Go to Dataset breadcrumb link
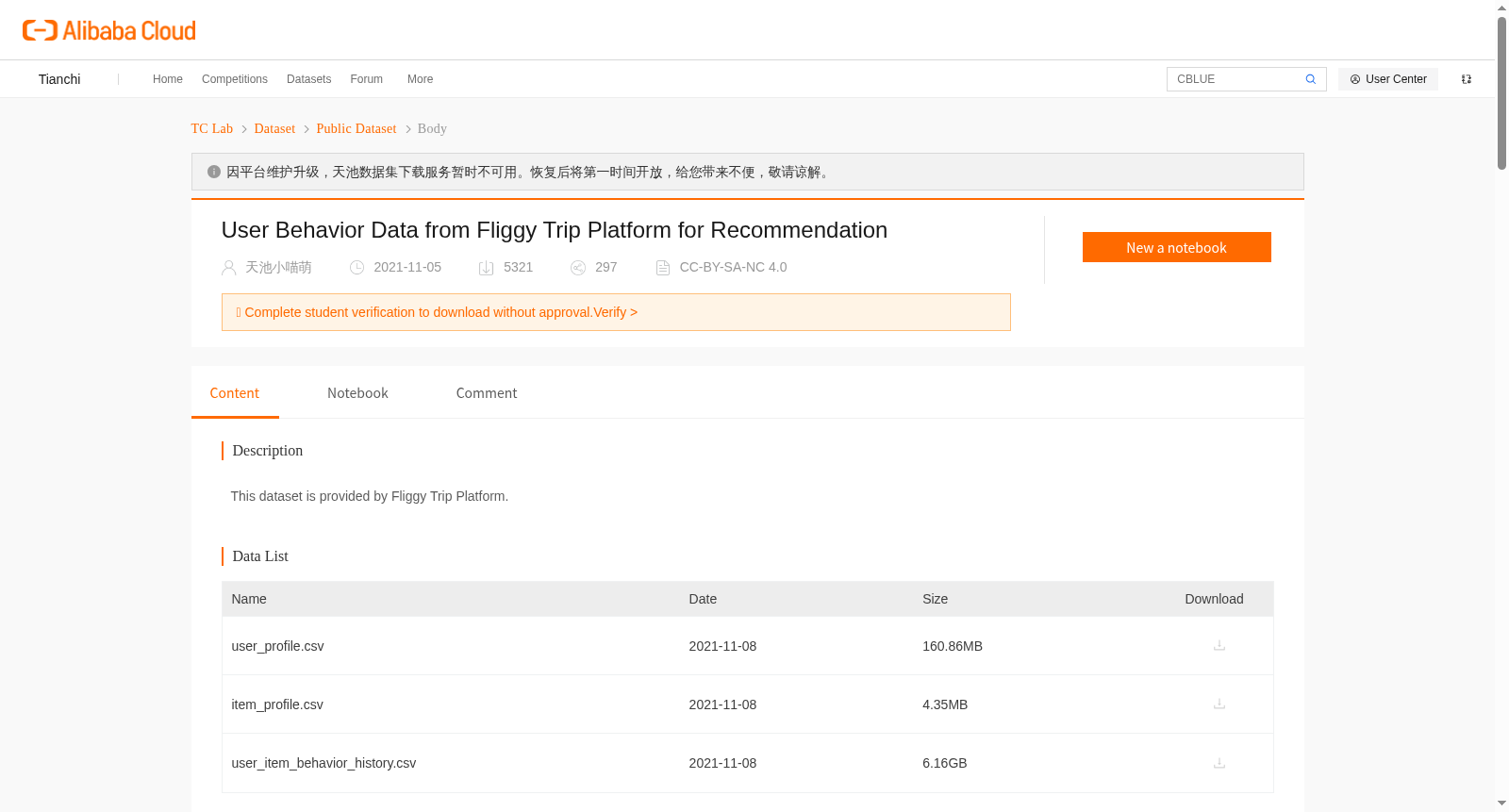Screen dimensions: 1509x812 (x=274, y=128)
